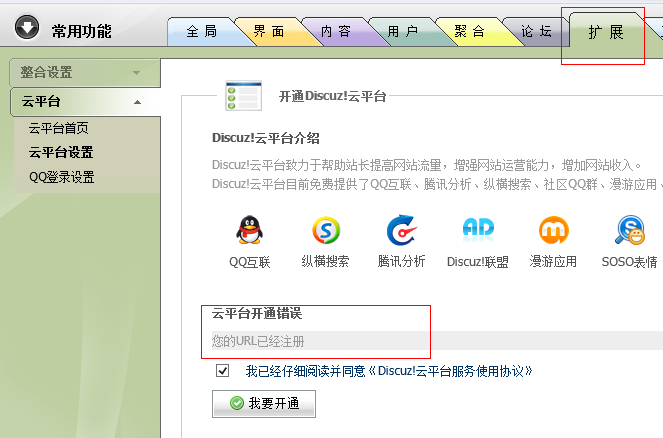
Task: Switch to the 界面 tab
Action: click(269, 31)
